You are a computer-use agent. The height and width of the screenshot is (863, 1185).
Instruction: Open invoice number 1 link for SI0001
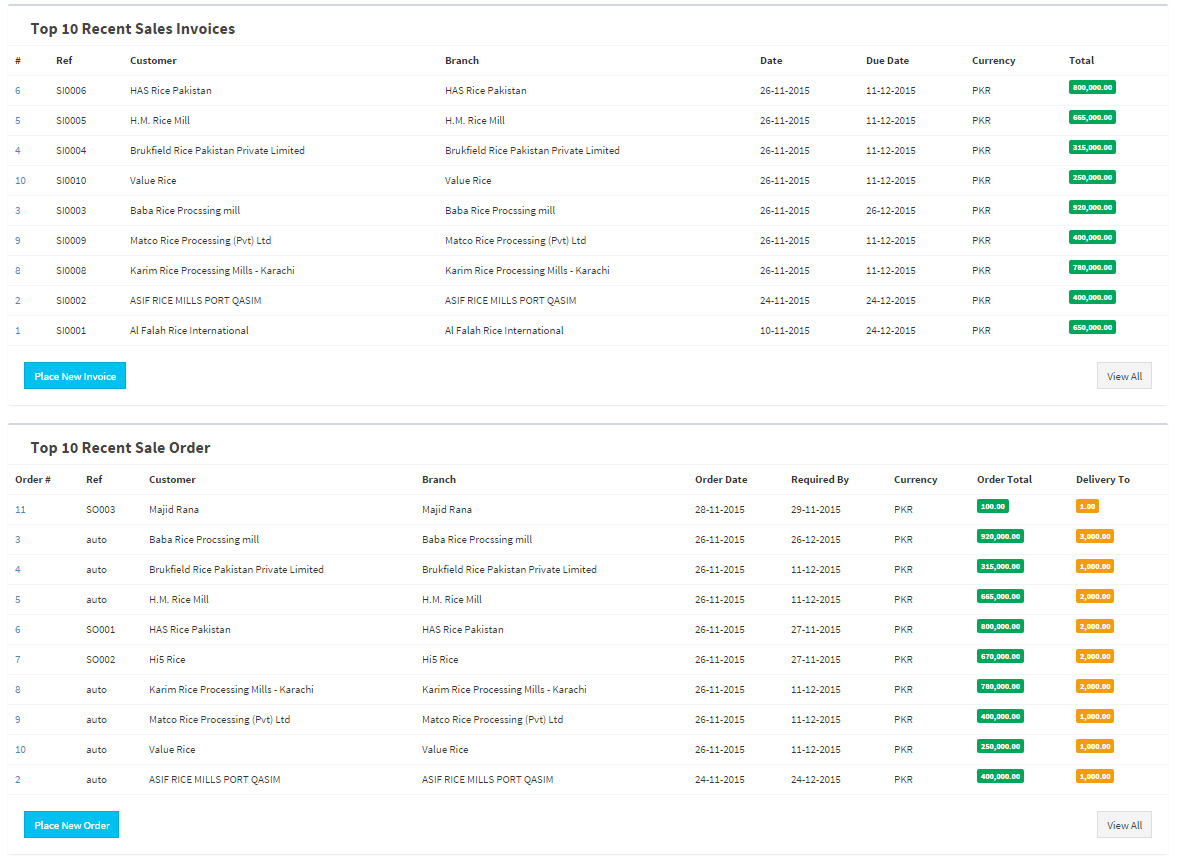(x=18, y=330)
